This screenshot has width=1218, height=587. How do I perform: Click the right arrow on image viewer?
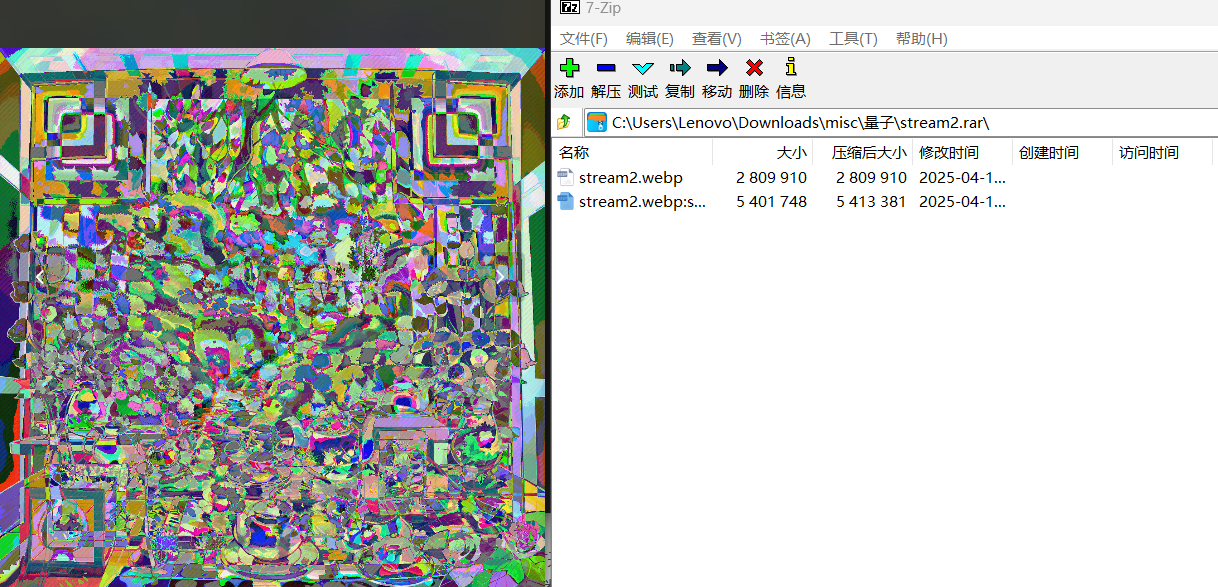(500, 276)
